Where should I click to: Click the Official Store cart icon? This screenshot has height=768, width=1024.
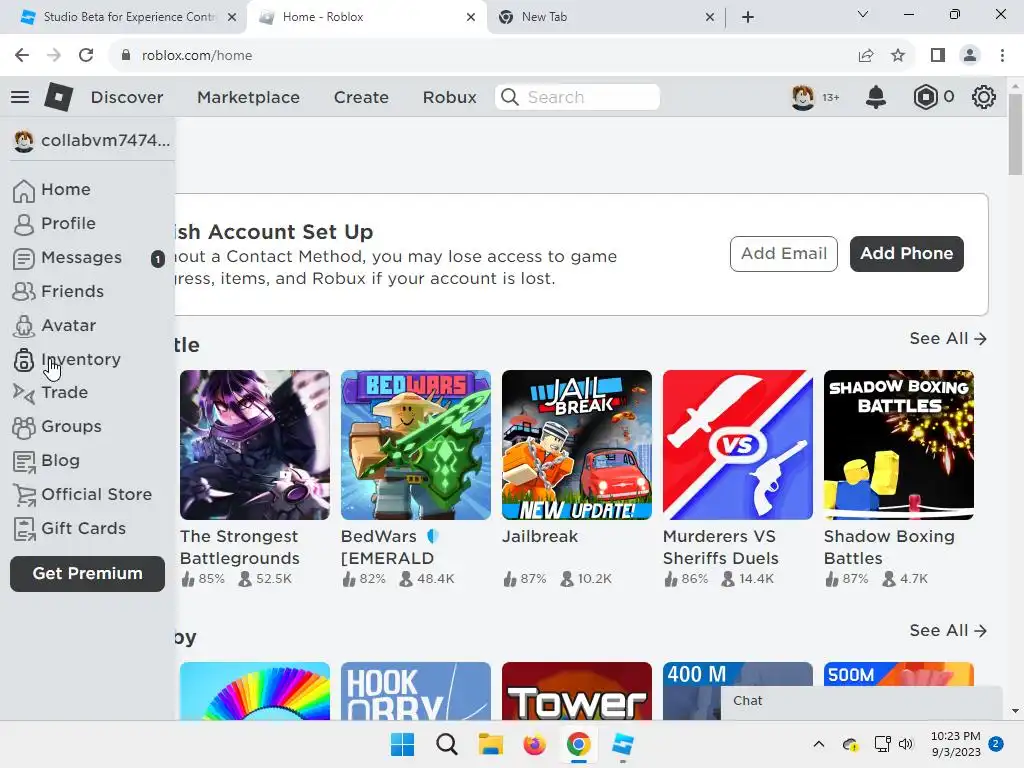point(24,495)
